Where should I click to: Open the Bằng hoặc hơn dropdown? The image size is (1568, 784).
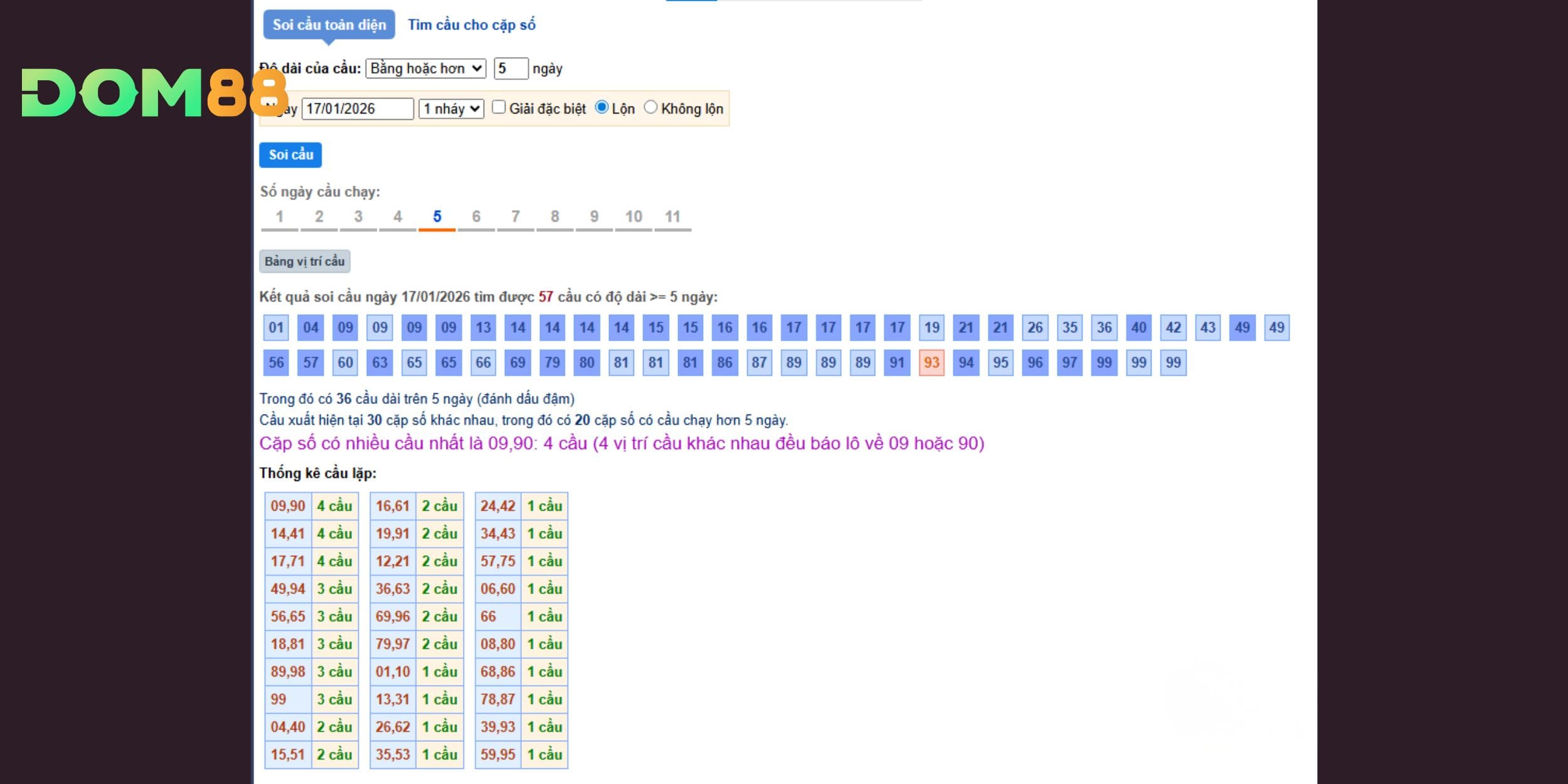pyautogui.click(x=425, y=68)
